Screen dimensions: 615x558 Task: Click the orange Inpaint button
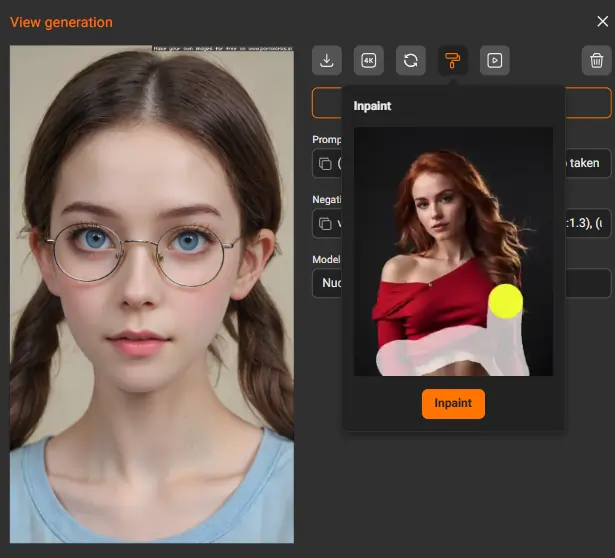click(x=453, y=404)
